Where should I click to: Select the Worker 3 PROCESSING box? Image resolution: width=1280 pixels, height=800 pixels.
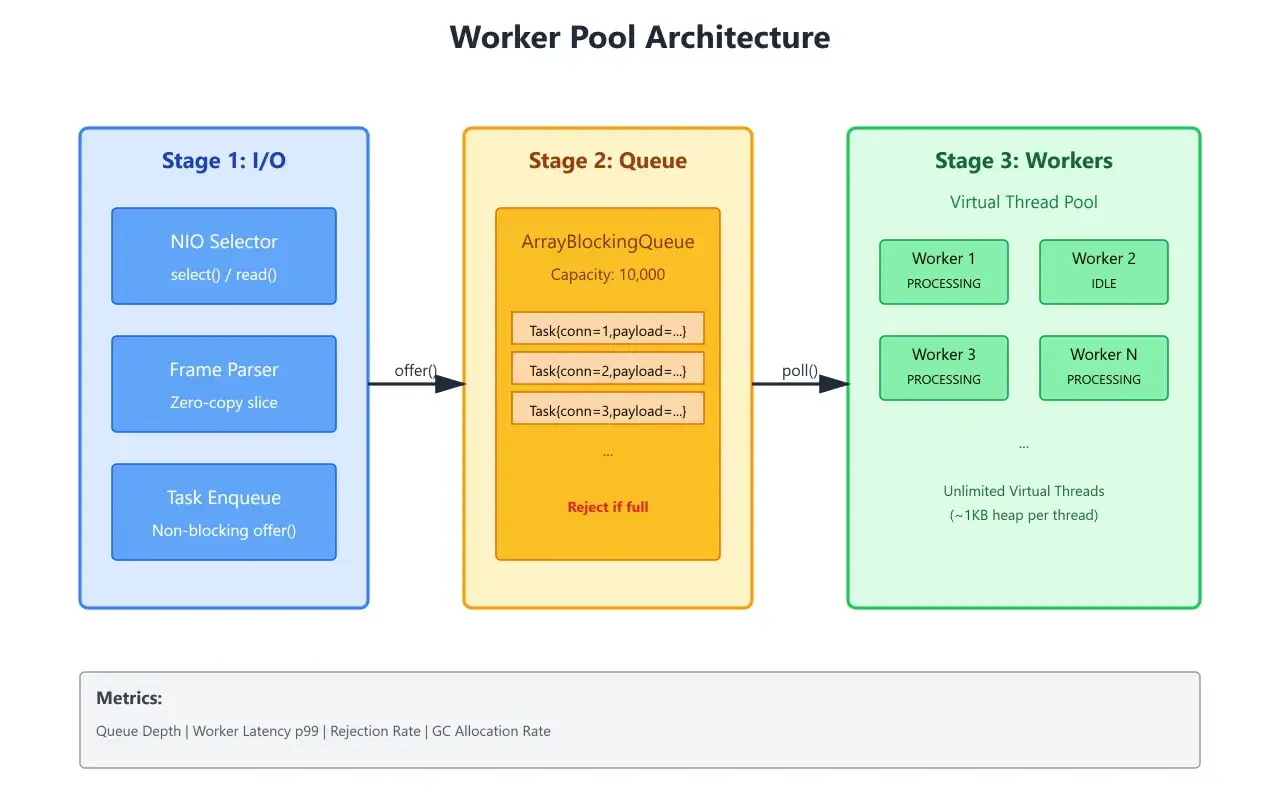pyautogui.click(x=944, y=368)
